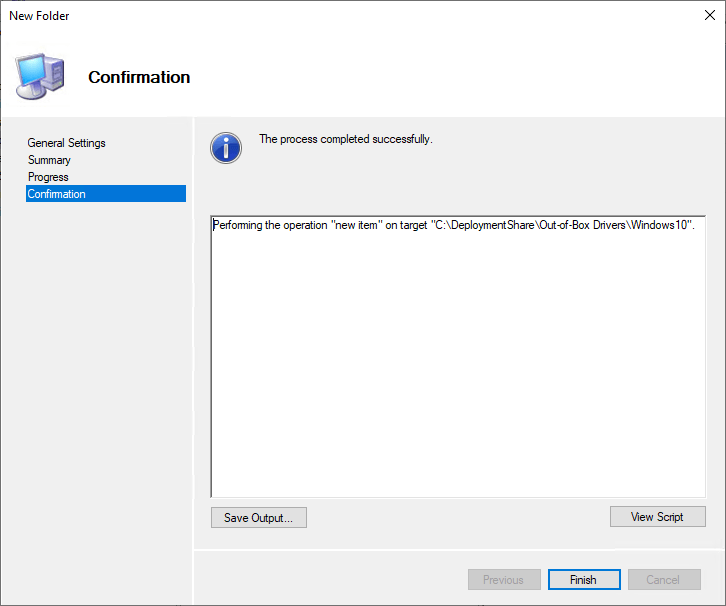This screenshot has width=726, height=606.
Task: Select the Summary step in sidebar
Action: (x=49, y=160)
